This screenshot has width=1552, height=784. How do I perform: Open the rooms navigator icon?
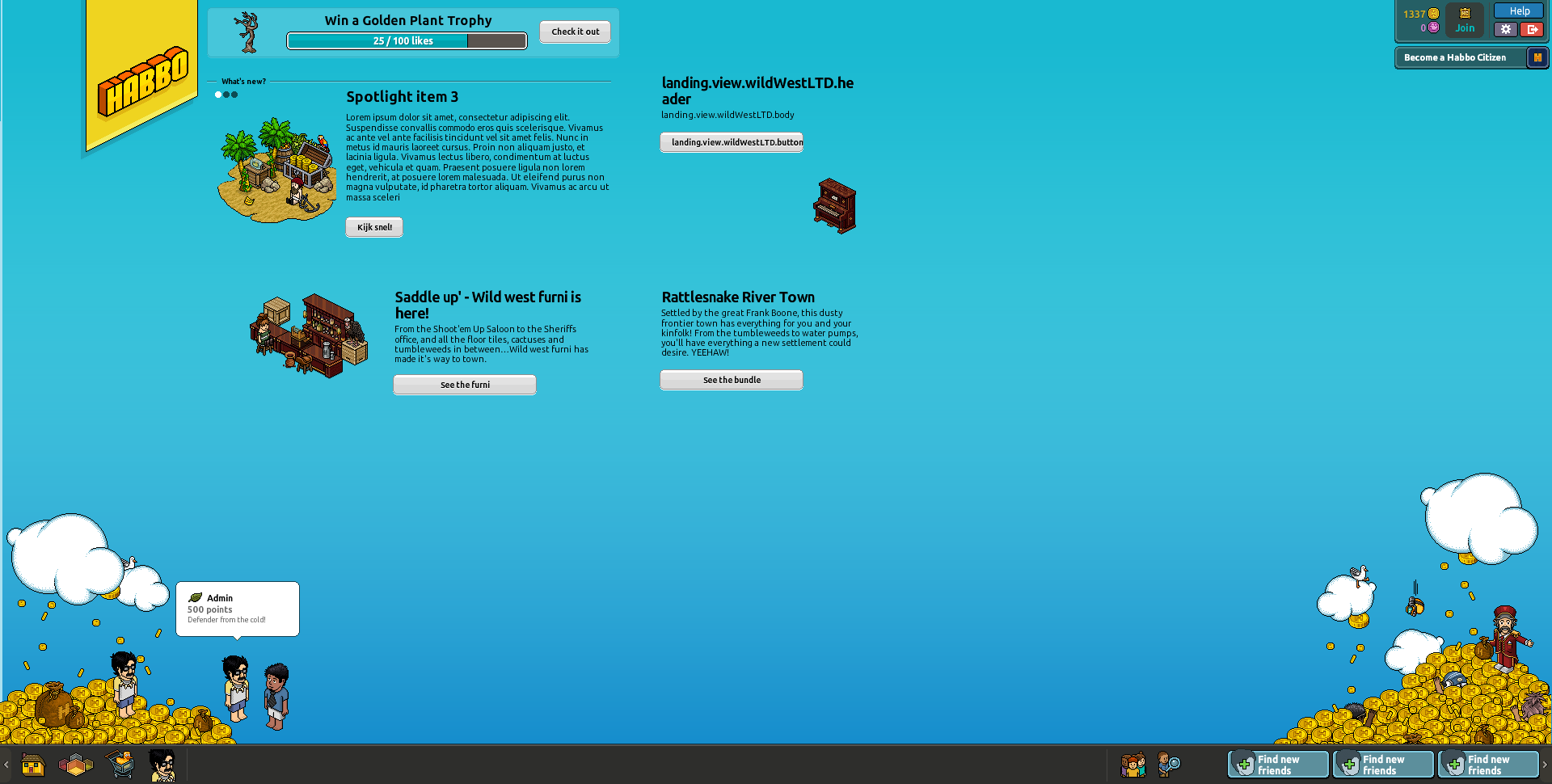(76, 765)
